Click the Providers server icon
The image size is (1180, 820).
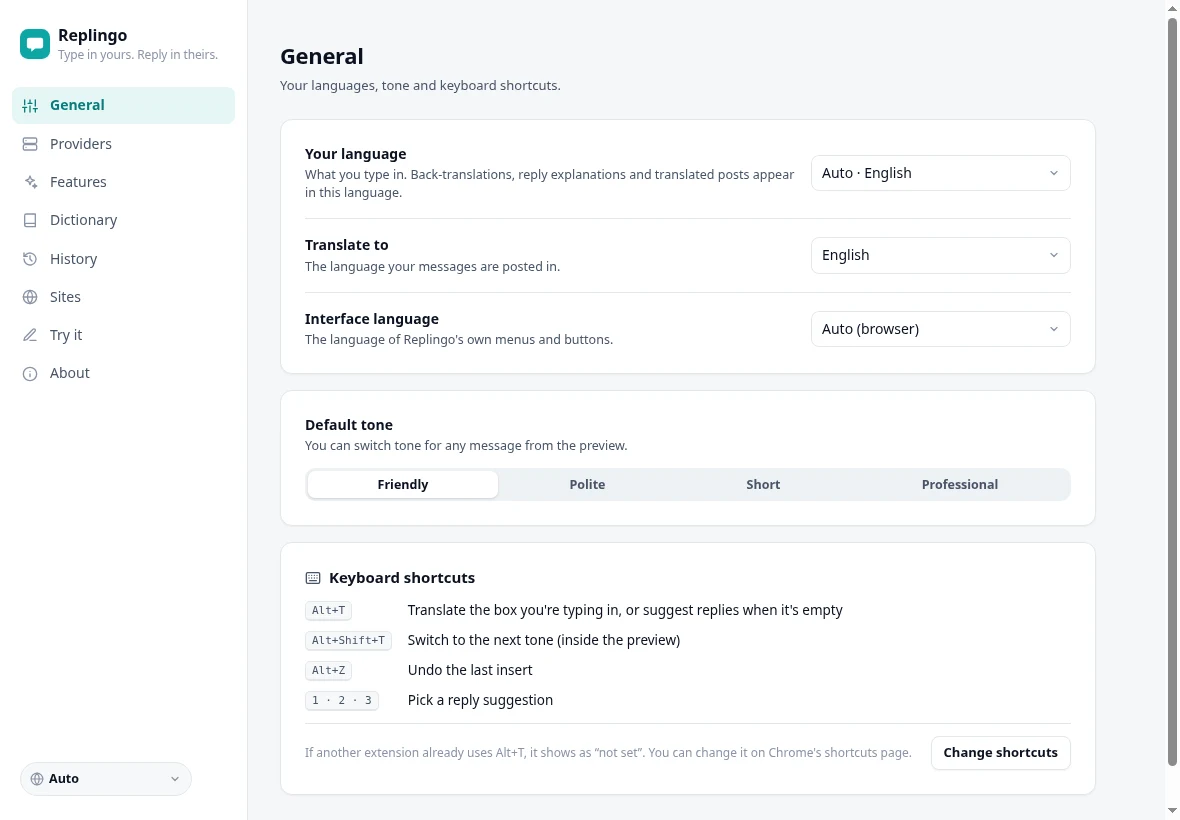tap(30, 144)
